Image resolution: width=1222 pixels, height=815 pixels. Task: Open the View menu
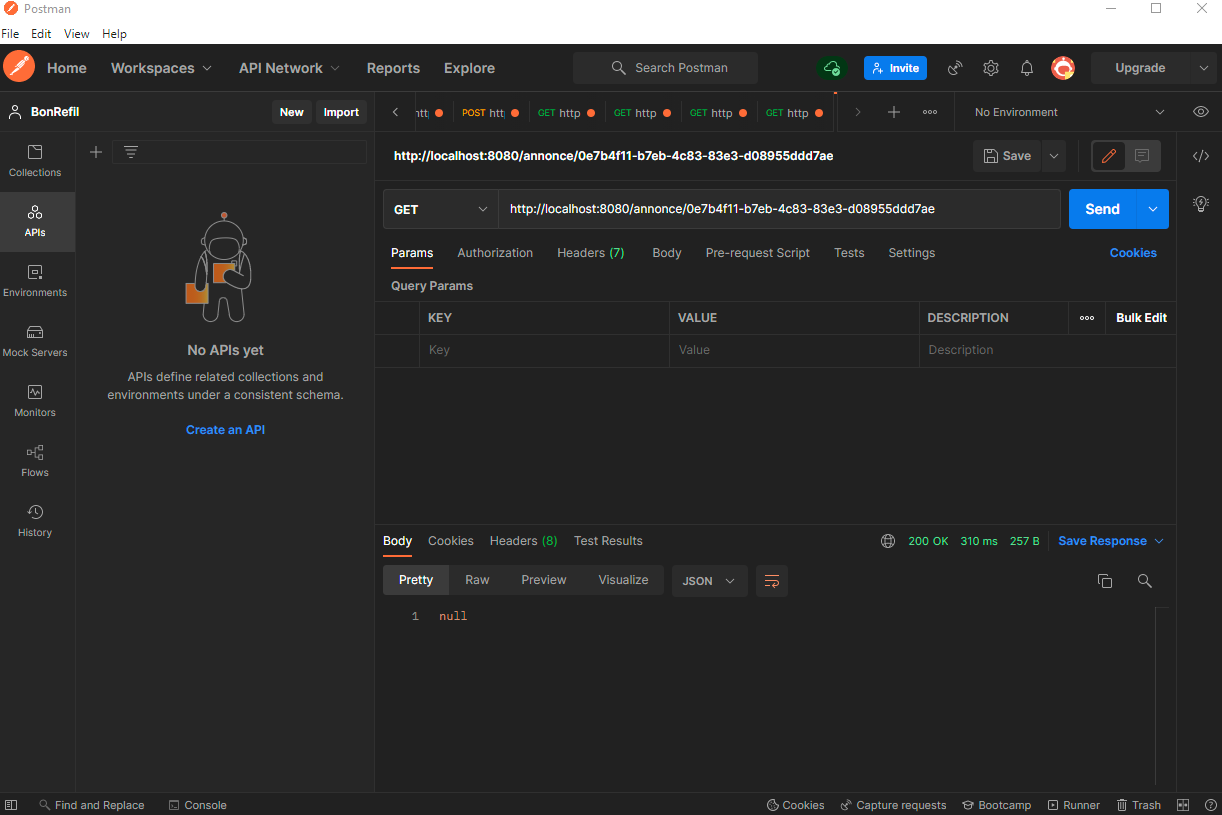click(x=77, y=34)
